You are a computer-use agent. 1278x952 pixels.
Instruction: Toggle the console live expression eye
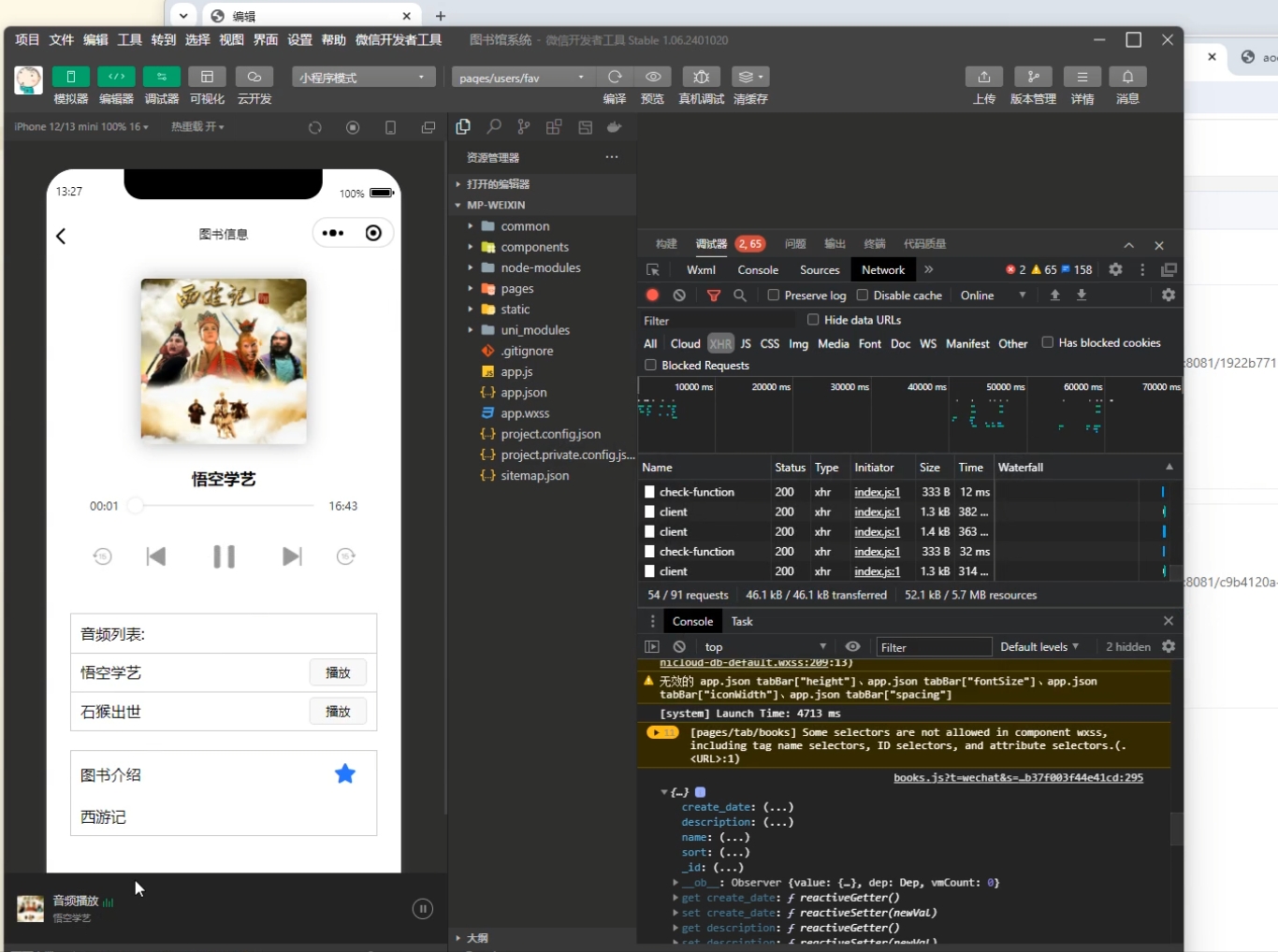(852, 646)
